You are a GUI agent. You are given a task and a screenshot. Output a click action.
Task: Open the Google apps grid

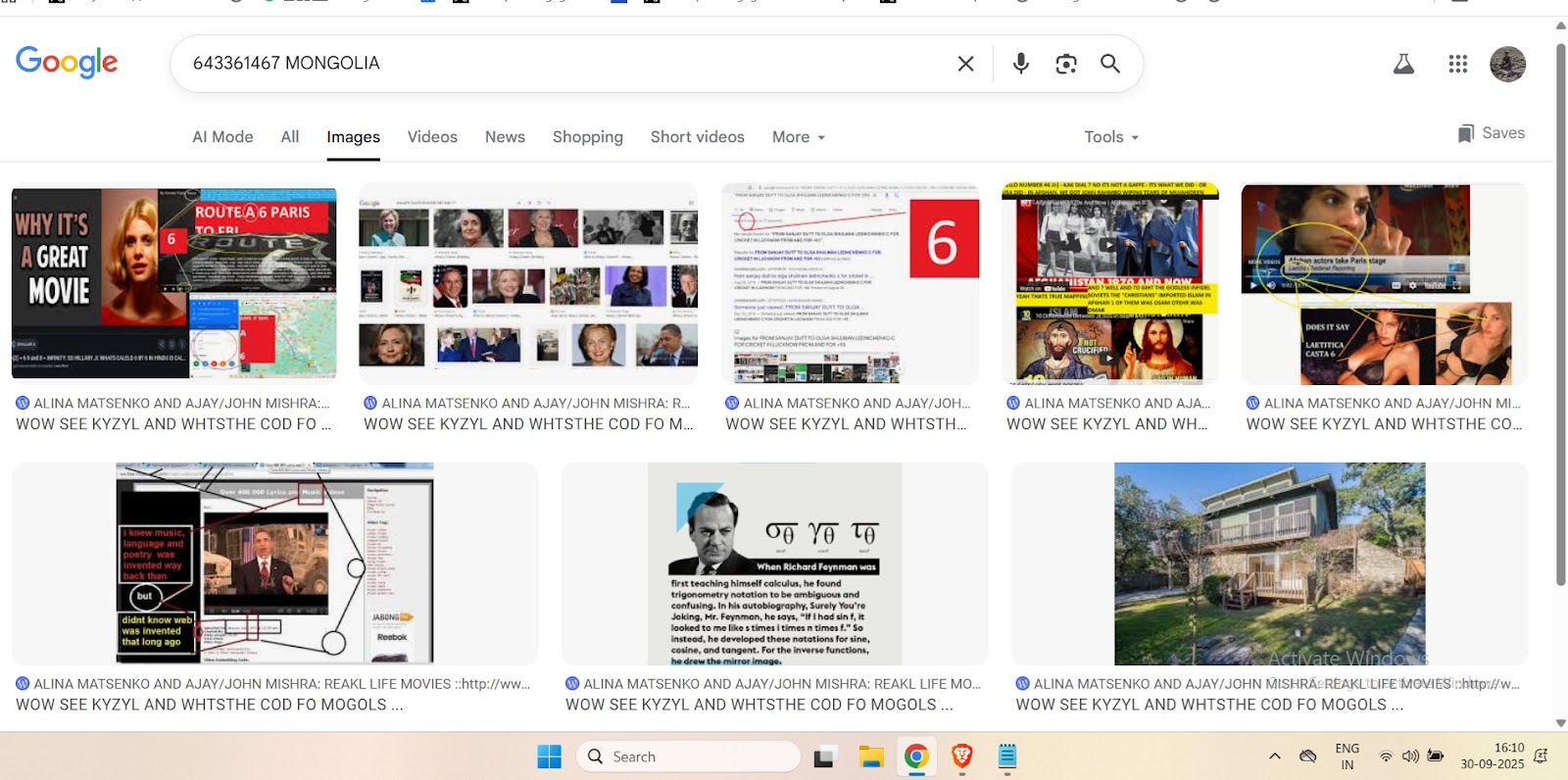1457,65
